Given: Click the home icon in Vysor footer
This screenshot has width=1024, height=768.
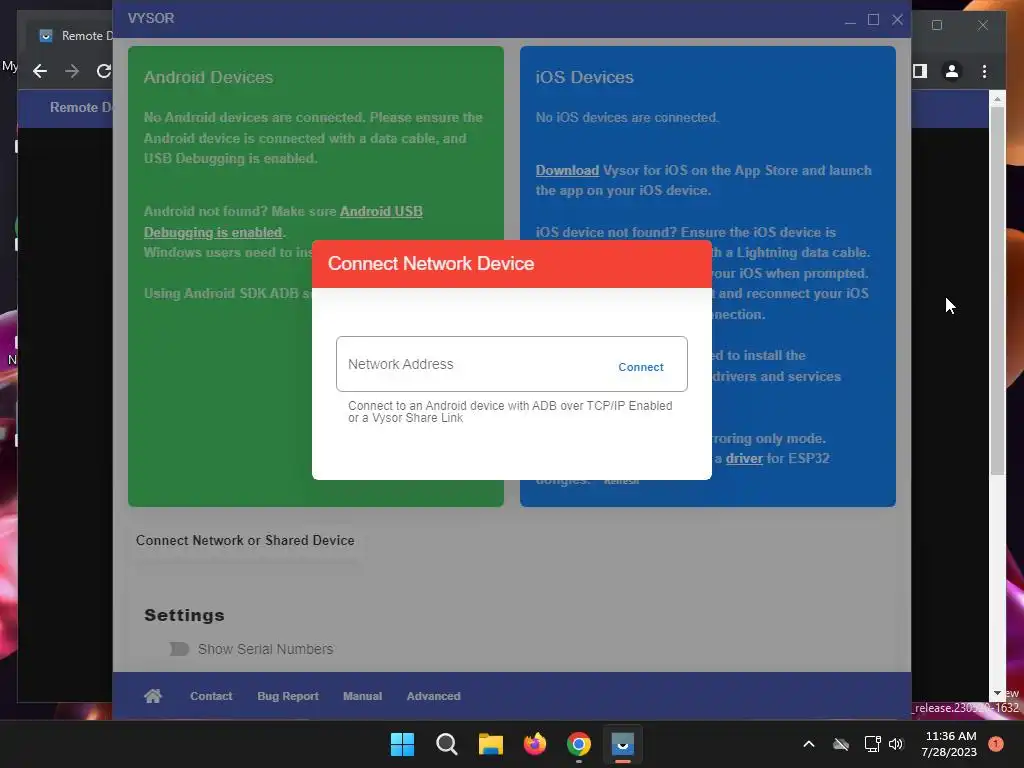Looking at the screenshot, I should (x=153, y=696).
